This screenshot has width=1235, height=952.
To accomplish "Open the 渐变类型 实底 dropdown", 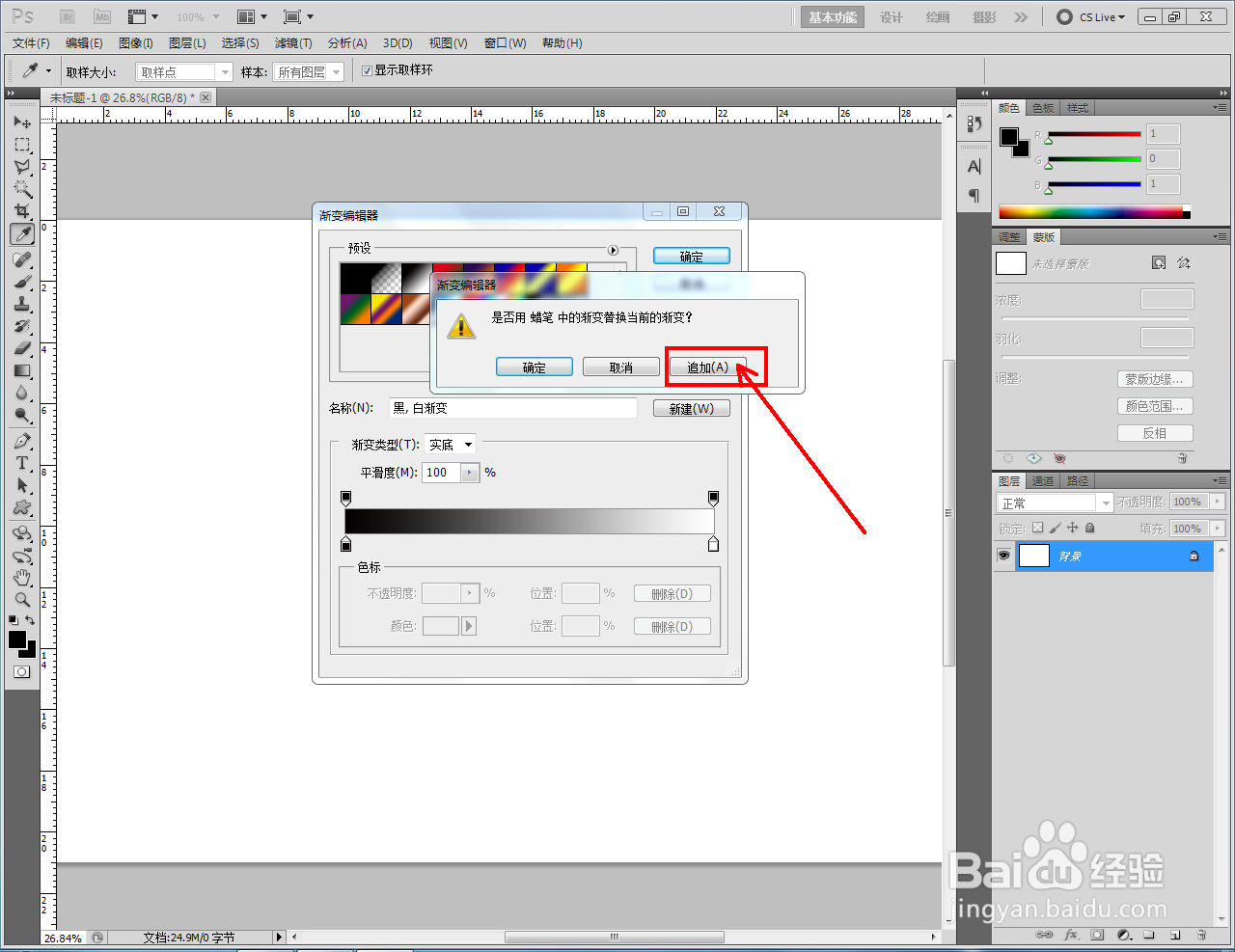I will [451, 445].
